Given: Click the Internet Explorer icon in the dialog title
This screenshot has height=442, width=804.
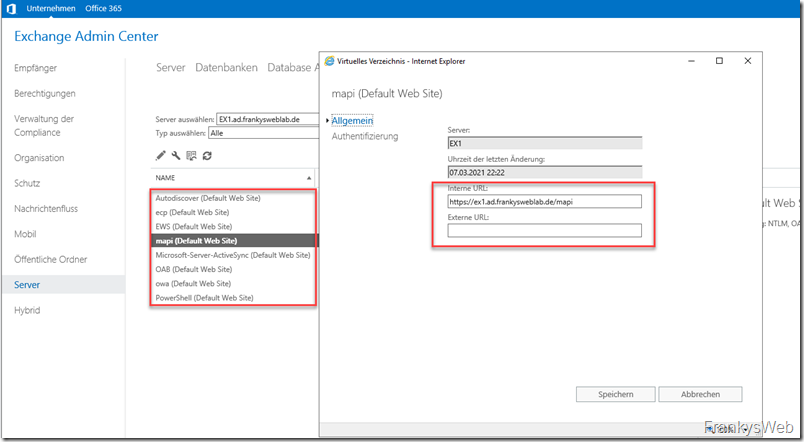Looking at the screenshot, I should 333,61.
